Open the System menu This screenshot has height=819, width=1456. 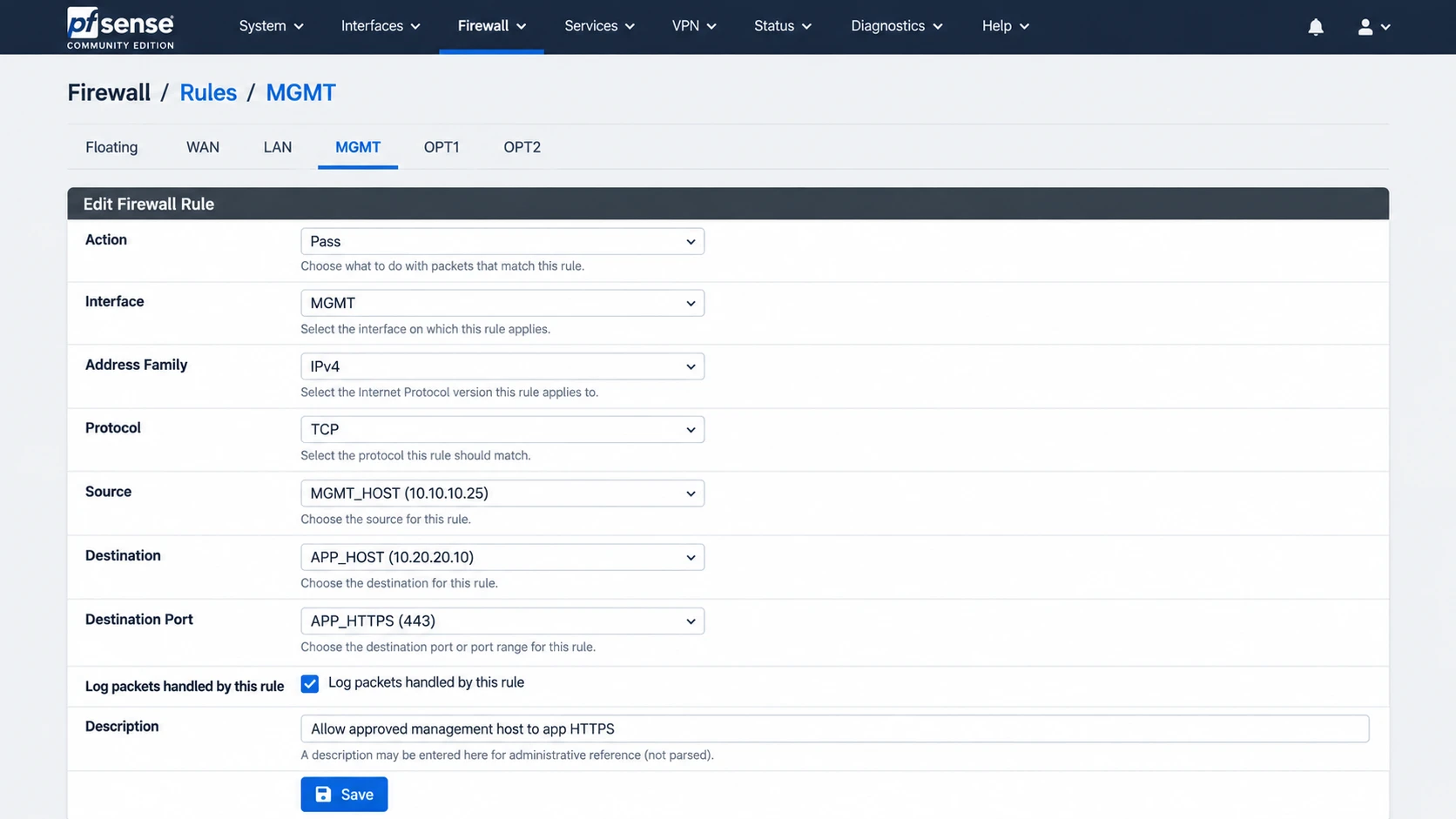click(x=271, y=26)
